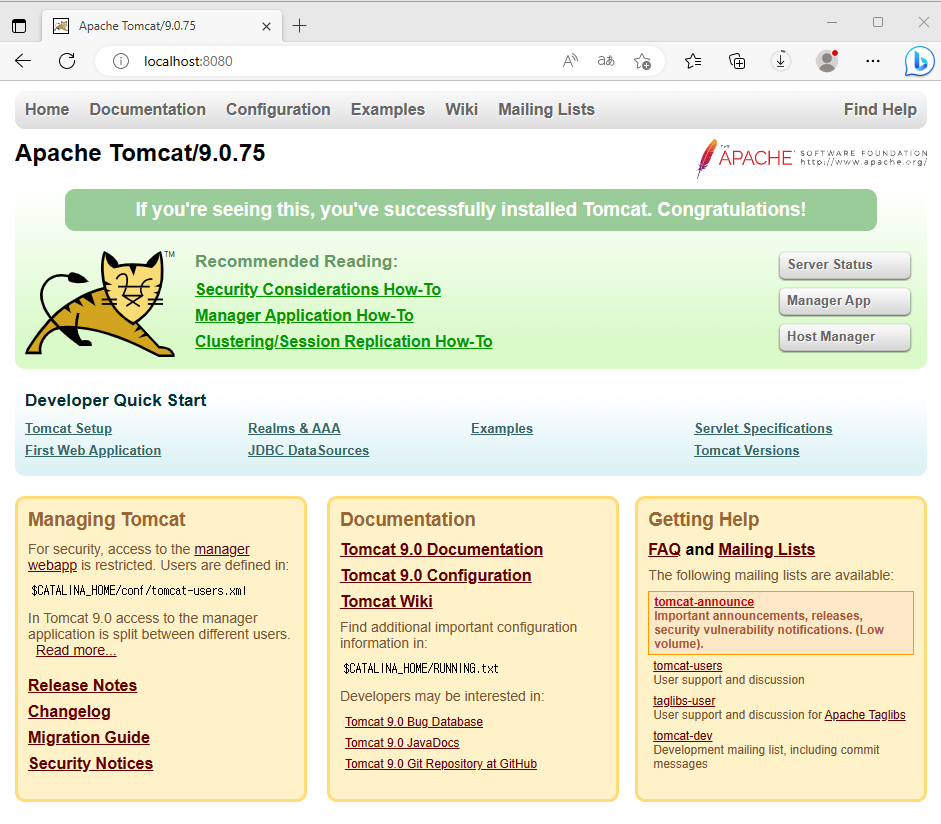
Task: Click the translate page icon
Action: tap(606, 61)
